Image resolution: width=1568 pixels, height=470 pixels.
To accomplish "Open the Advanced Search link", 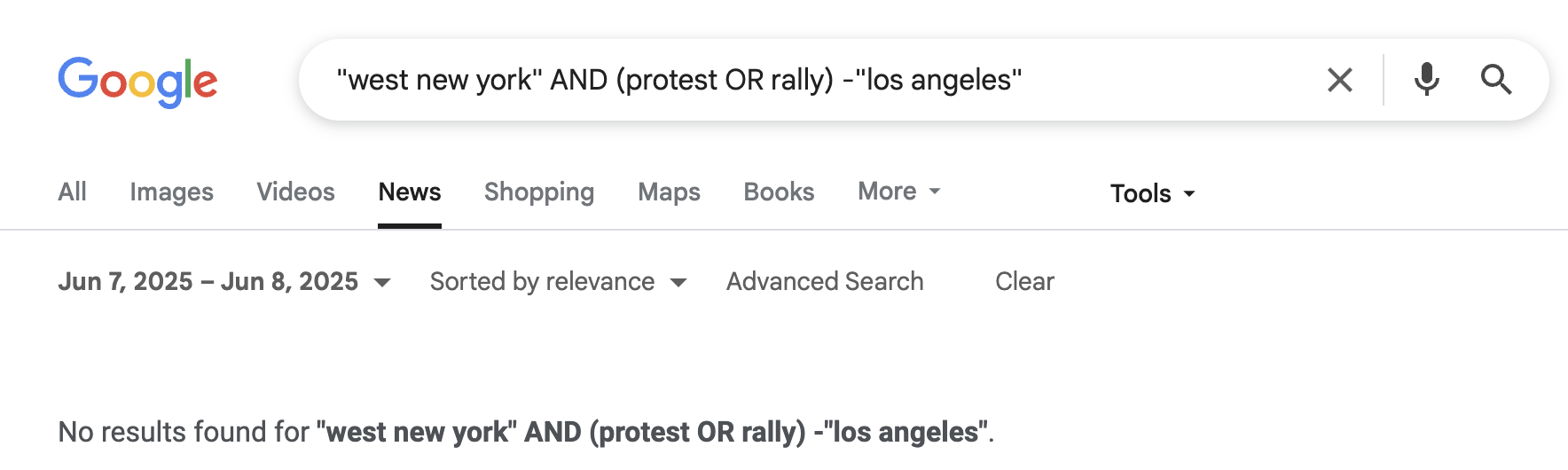I will [x=826, y=282].
